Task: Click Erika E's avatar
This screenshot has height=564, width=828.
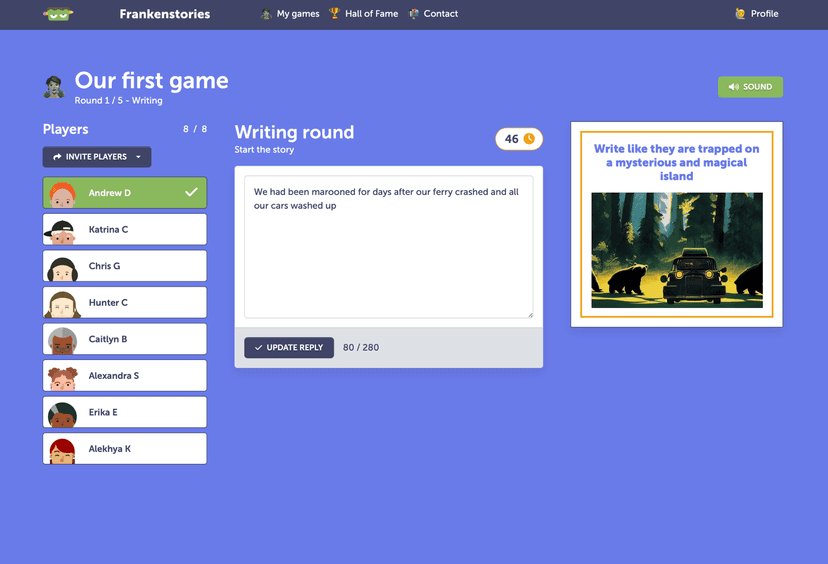Action: (62, 415)
